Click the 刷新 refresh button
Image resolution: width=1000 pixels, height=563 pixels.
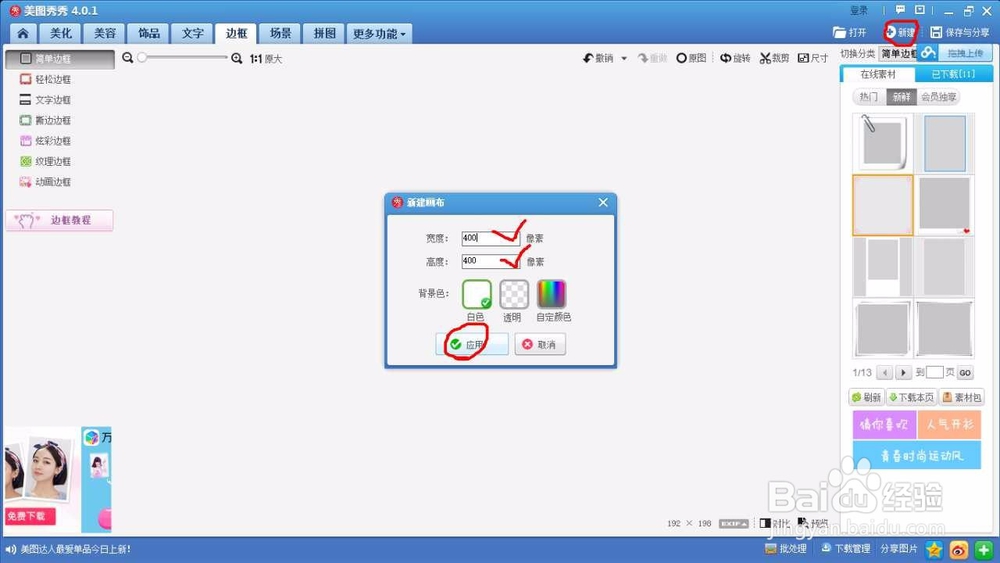pyautogui.click(x=866, y=397)
